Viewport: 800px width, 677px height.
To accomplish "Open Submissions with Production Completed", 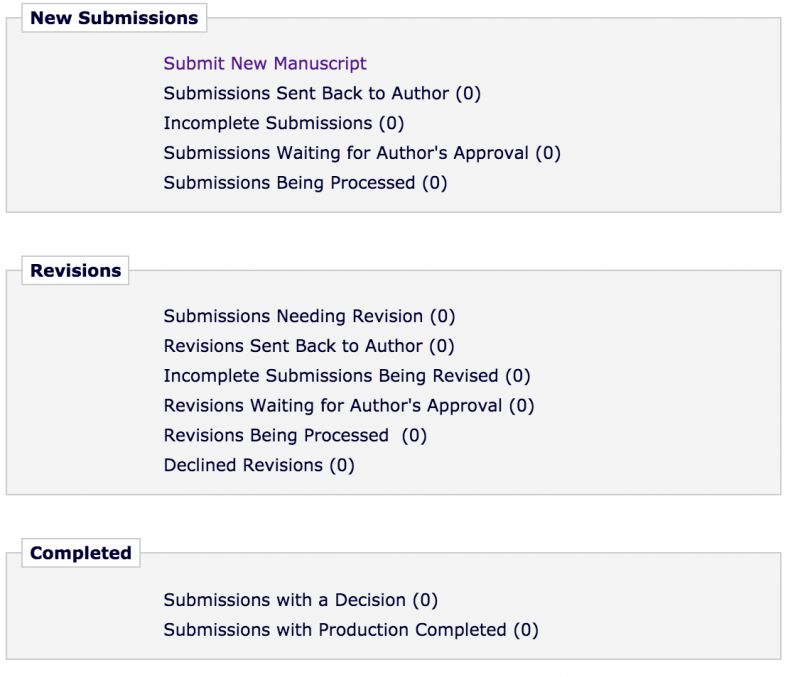I will click(351, 631).
